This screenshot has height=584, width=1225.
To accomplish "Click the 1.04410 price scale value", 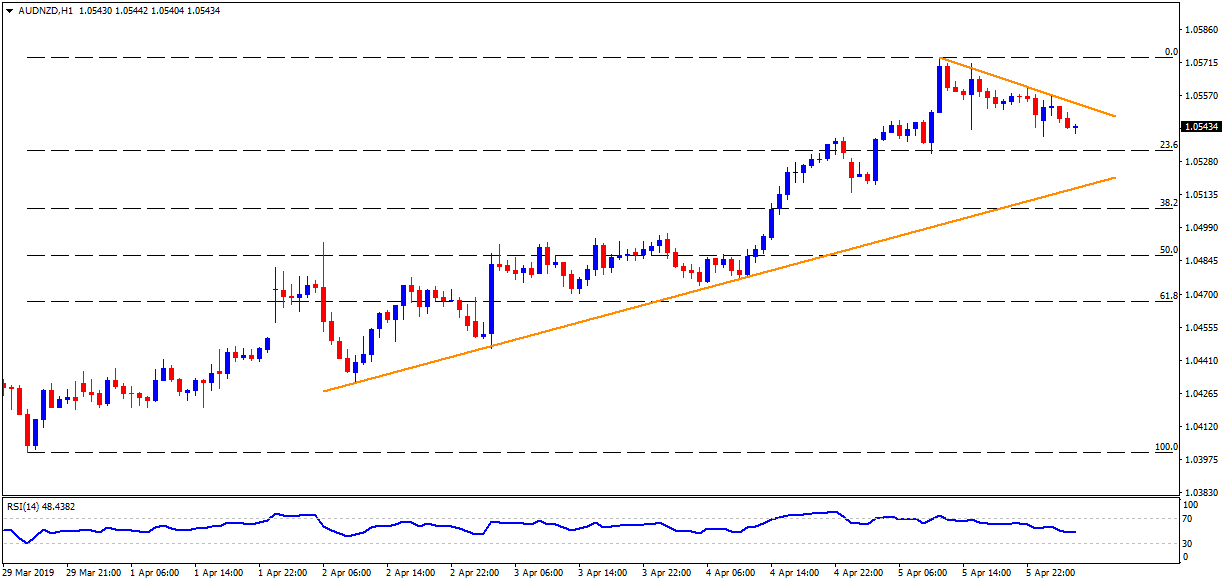I will point(1200,360).
